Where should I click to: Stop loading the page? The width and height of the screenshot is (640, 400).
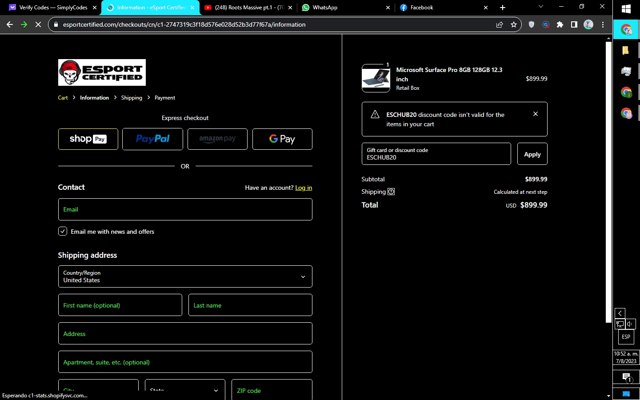coord(38,24)
